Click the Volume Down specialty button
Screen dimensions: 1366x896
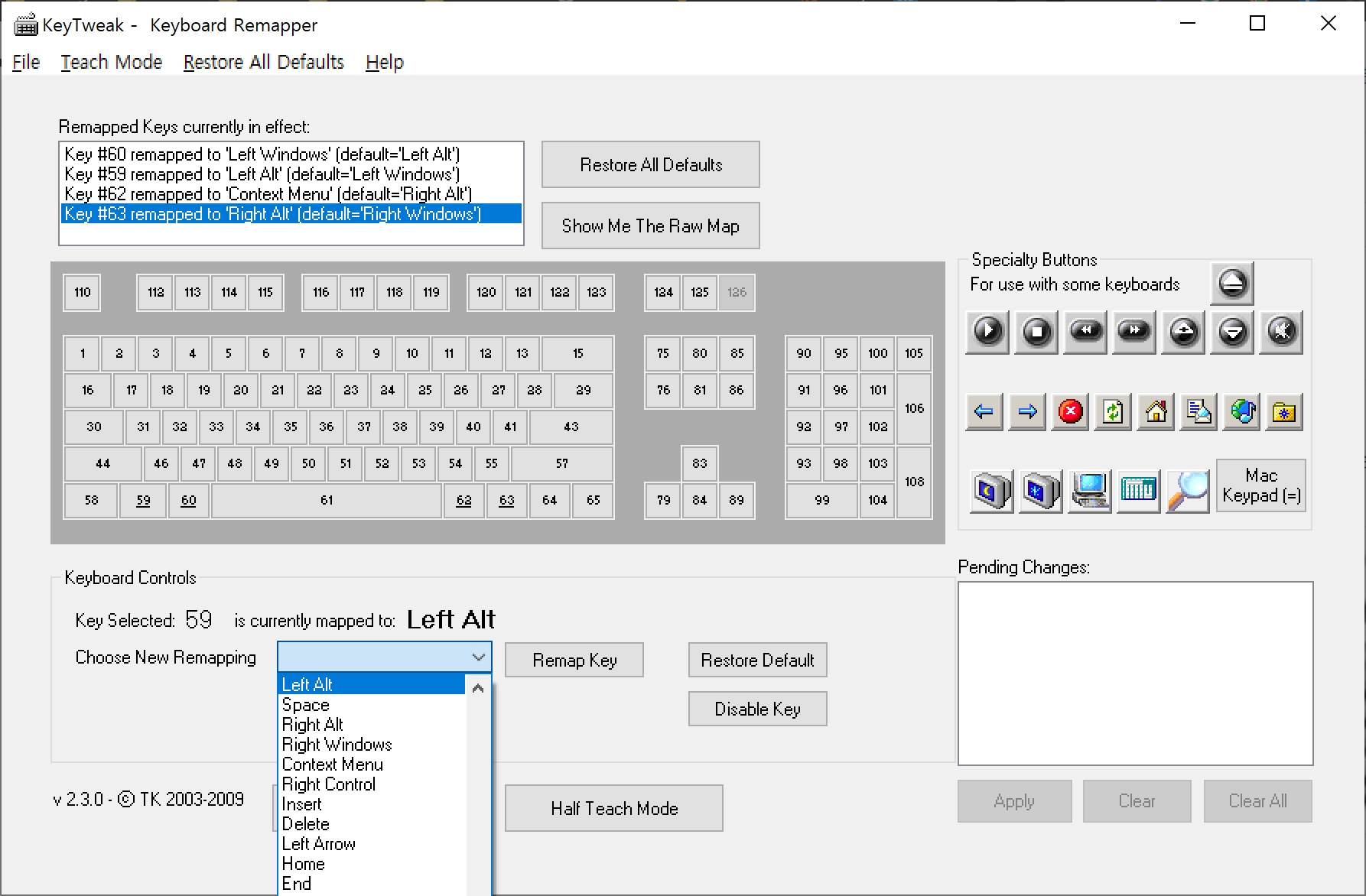(x=1232, y=332)
